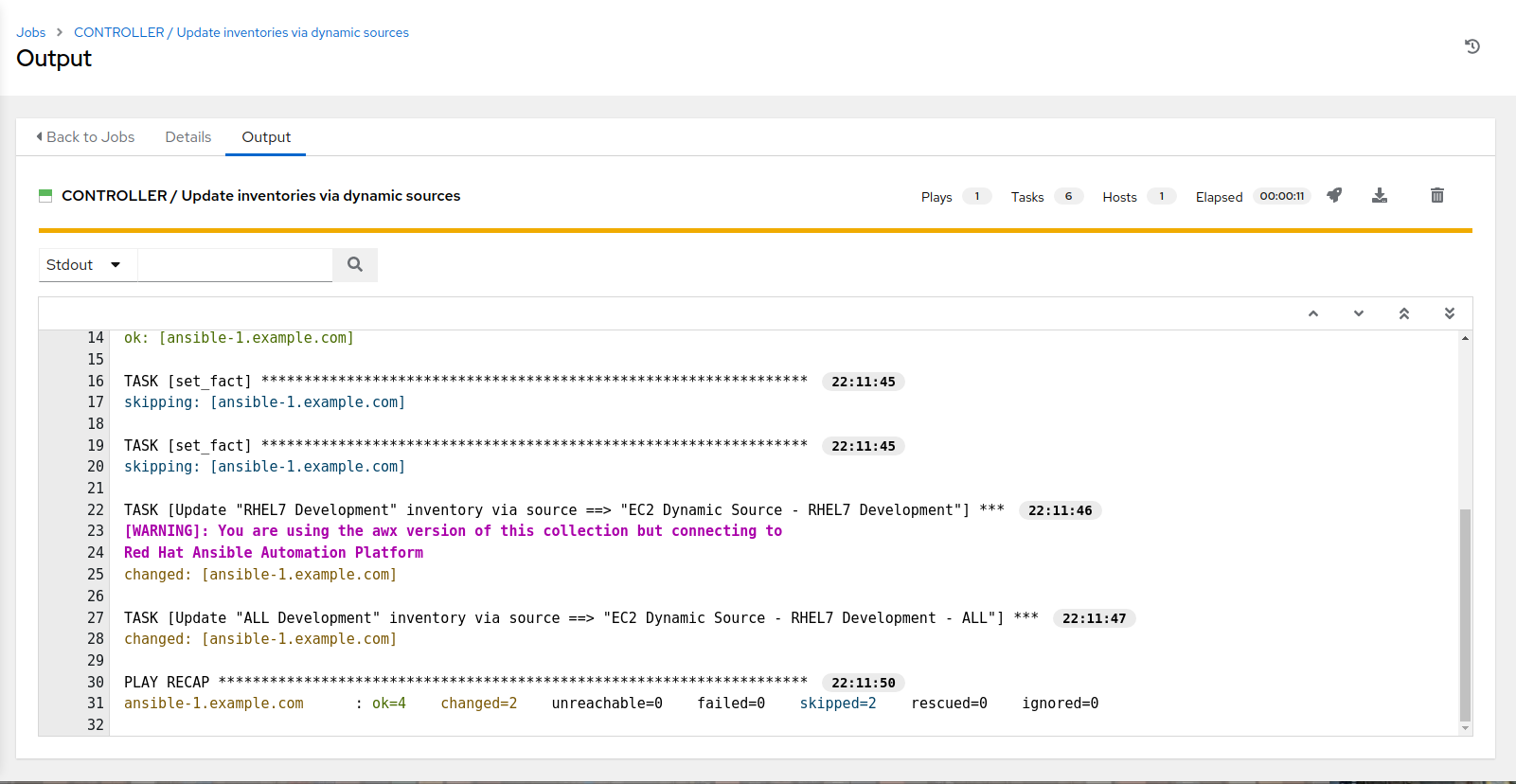Open CONTROLLER Update inventories breadcrumb link
Screen dimensions: 1516x784
tap(241, 32)
